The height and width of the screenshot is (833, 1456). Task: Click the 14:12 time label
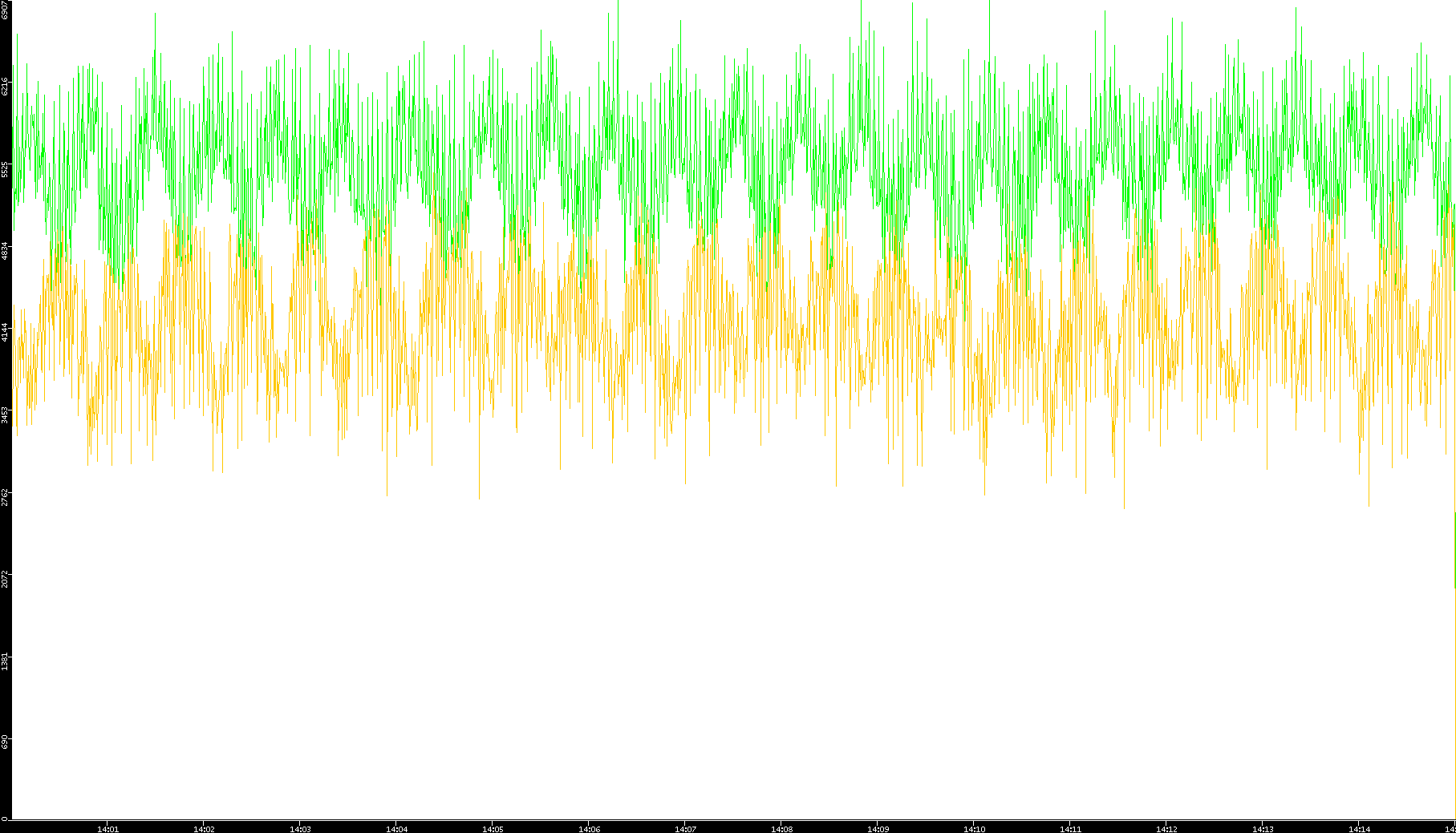1166,829
